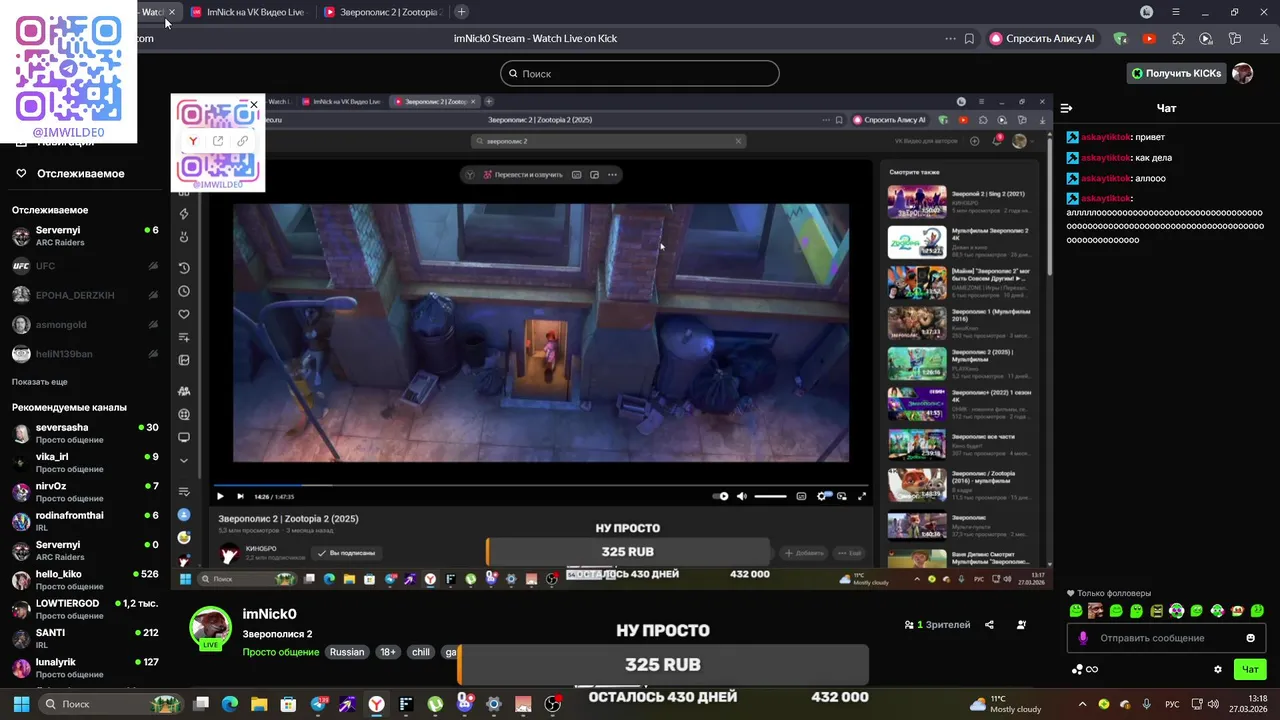Click the user follow icon beside share
The height and width of the screenshot is (720, 1280).
click(x=1021, y=625)
